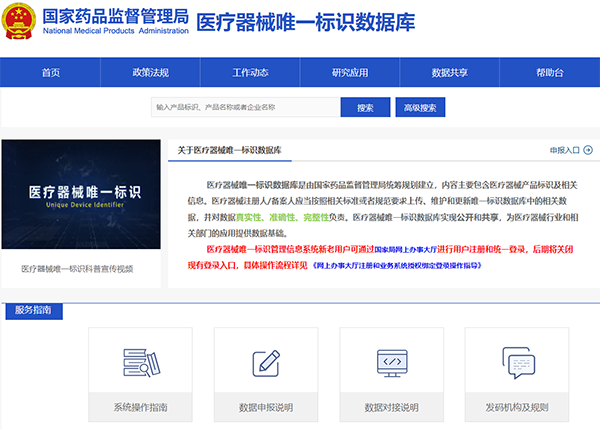Click the 搜索 button

pos(365,107)
